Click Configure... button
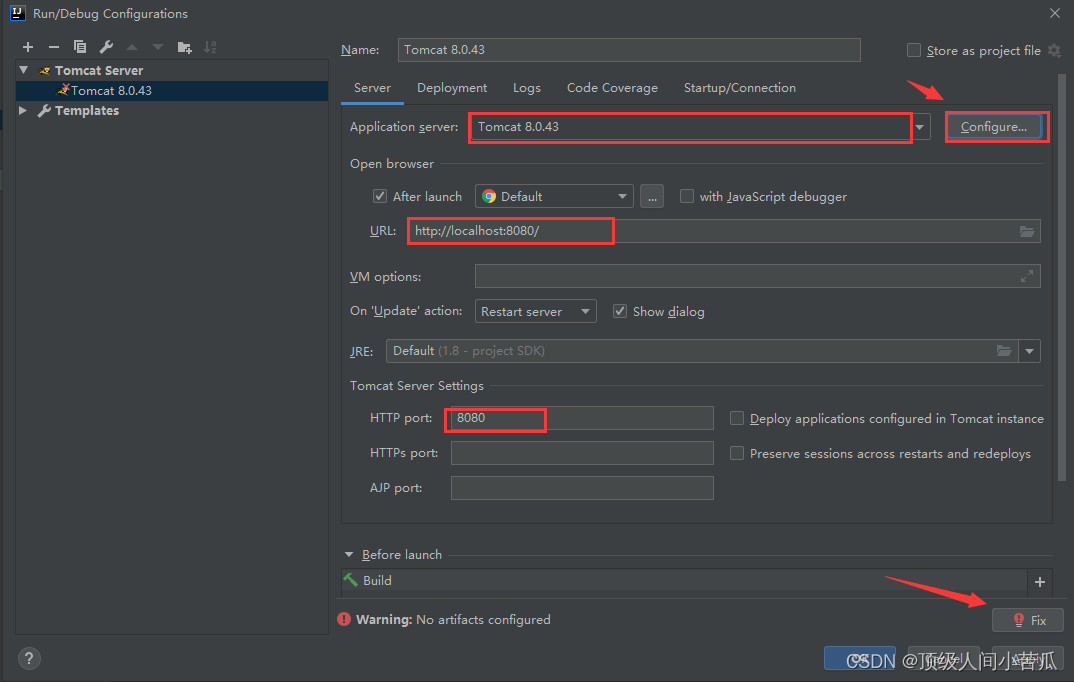Image resolution: width=1074 pixels, height=682 pixels. pos(994,127)
